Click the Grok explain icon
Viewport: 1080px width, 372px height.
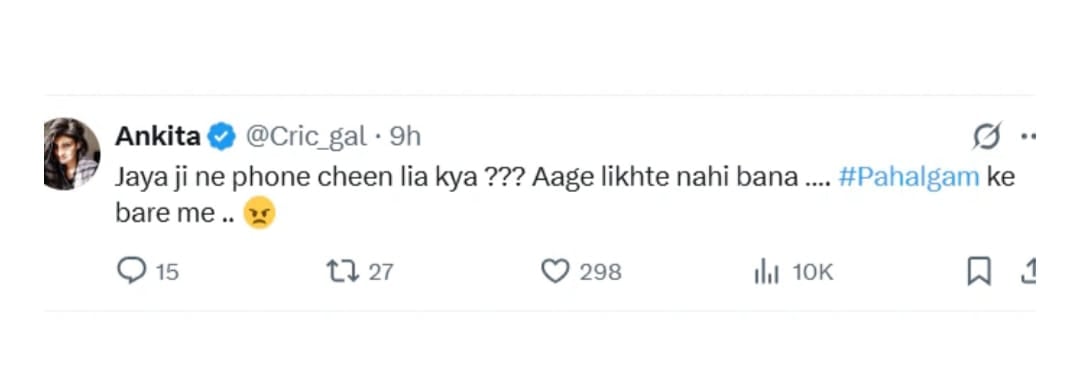[986, 136]
